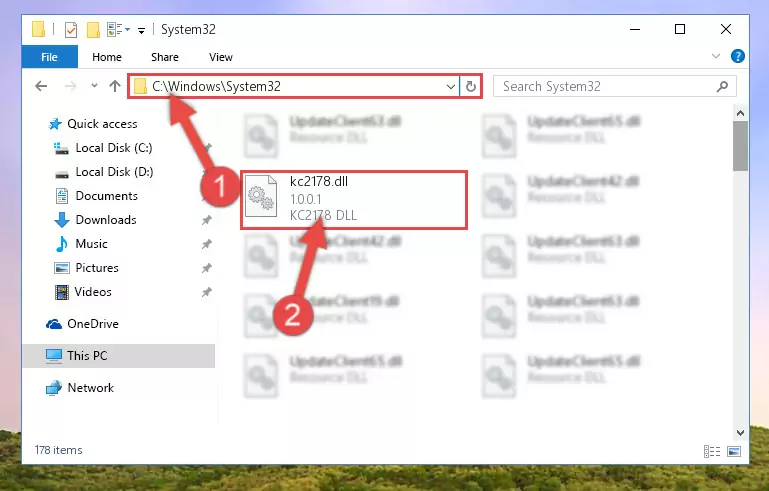Viewport: 769px width, 491px height.
Task: Open Videos folder in sidebar
Action: pyautogui.click(x=93, y=292)
